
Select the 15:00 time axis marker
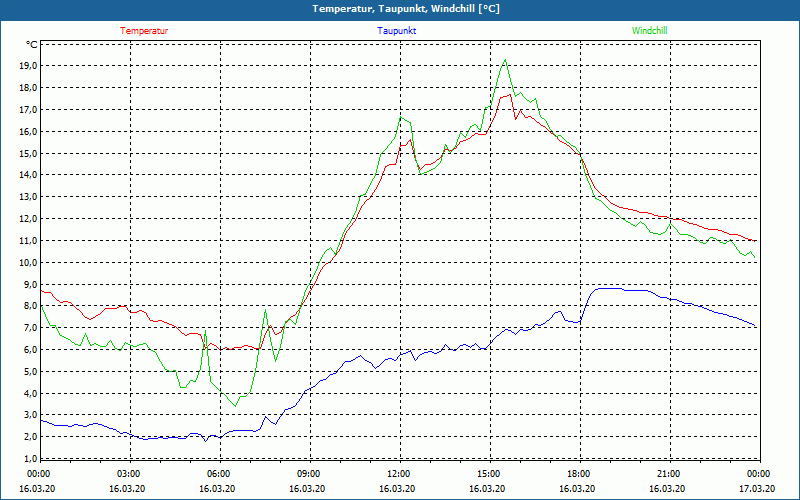pyautogui.click(x=488, y=474)
